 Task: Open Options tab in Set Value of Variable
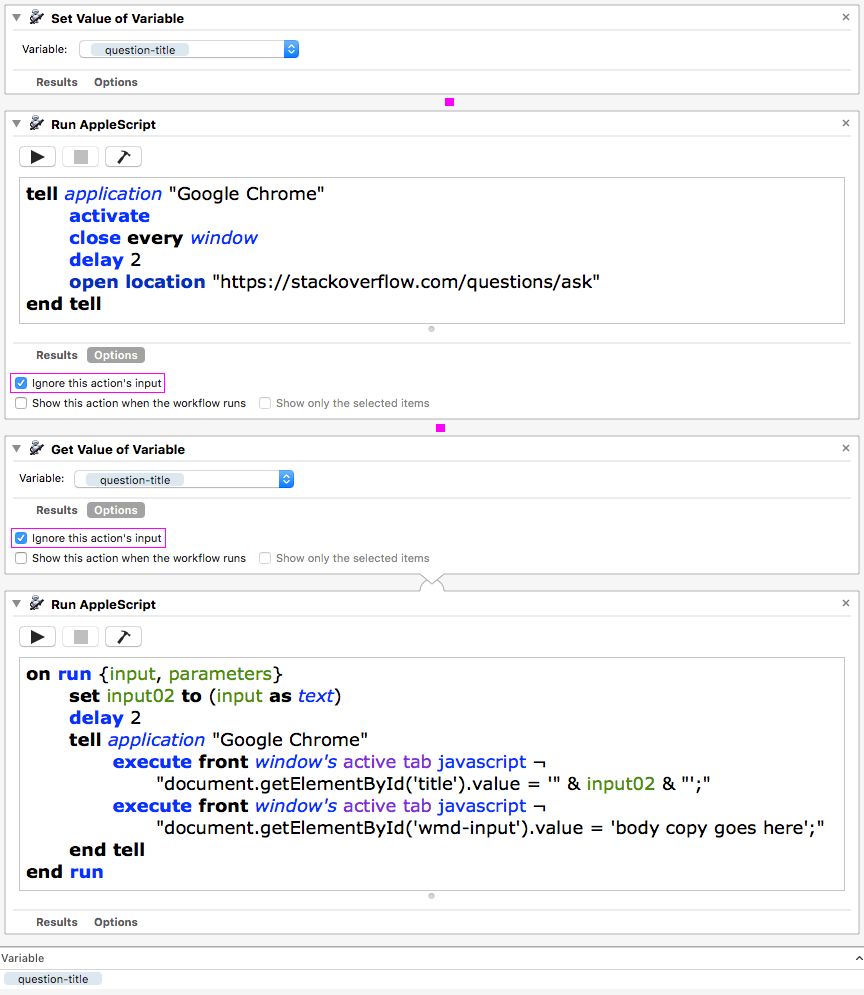coord(115,82)
